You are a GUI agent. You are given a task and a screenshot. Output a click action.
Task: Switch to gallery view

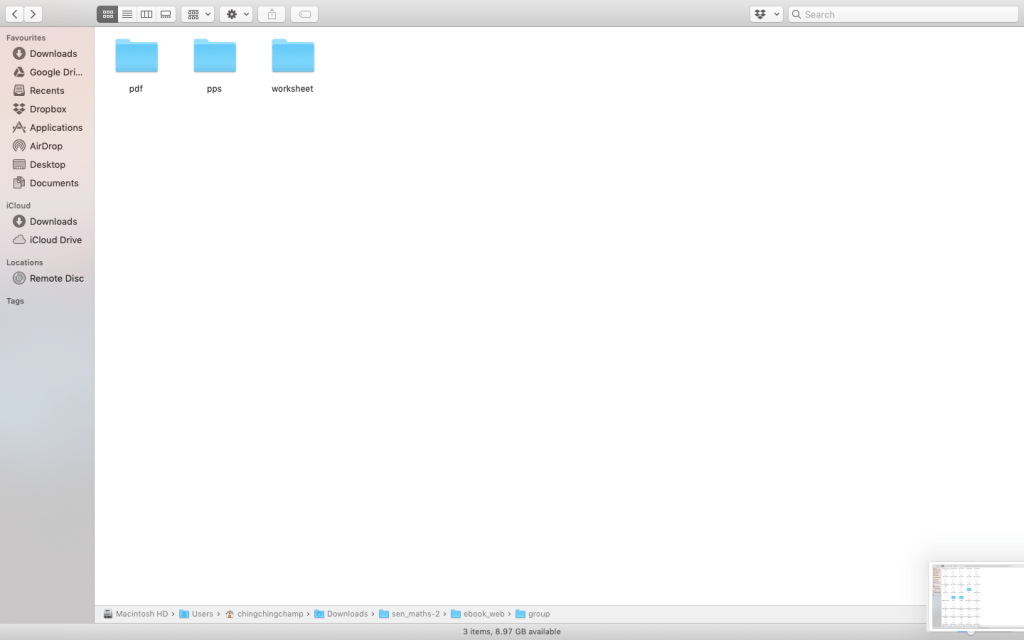(x=166, y=14)
